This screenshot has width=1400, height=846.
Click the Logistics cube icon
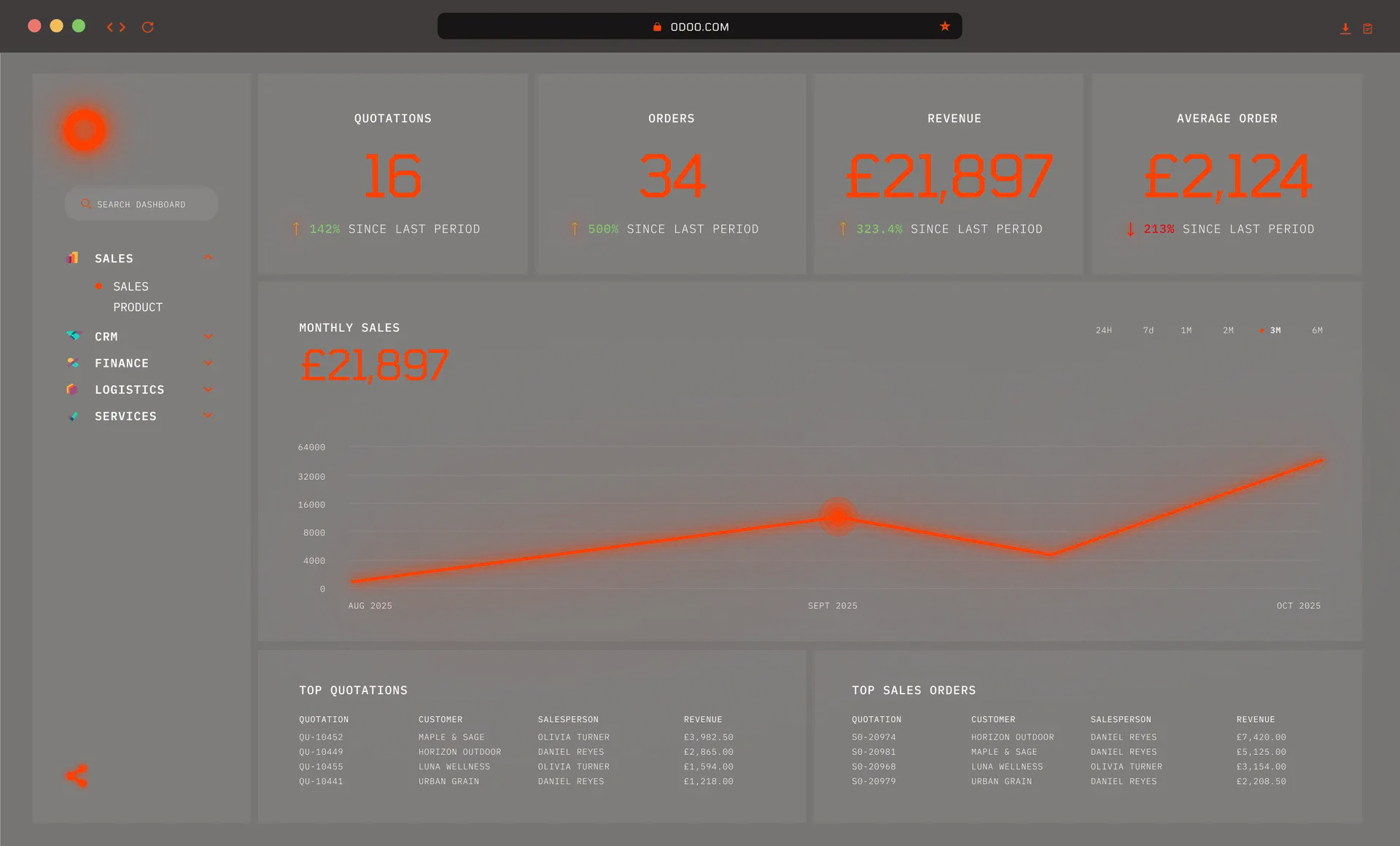tap(72, 389)
